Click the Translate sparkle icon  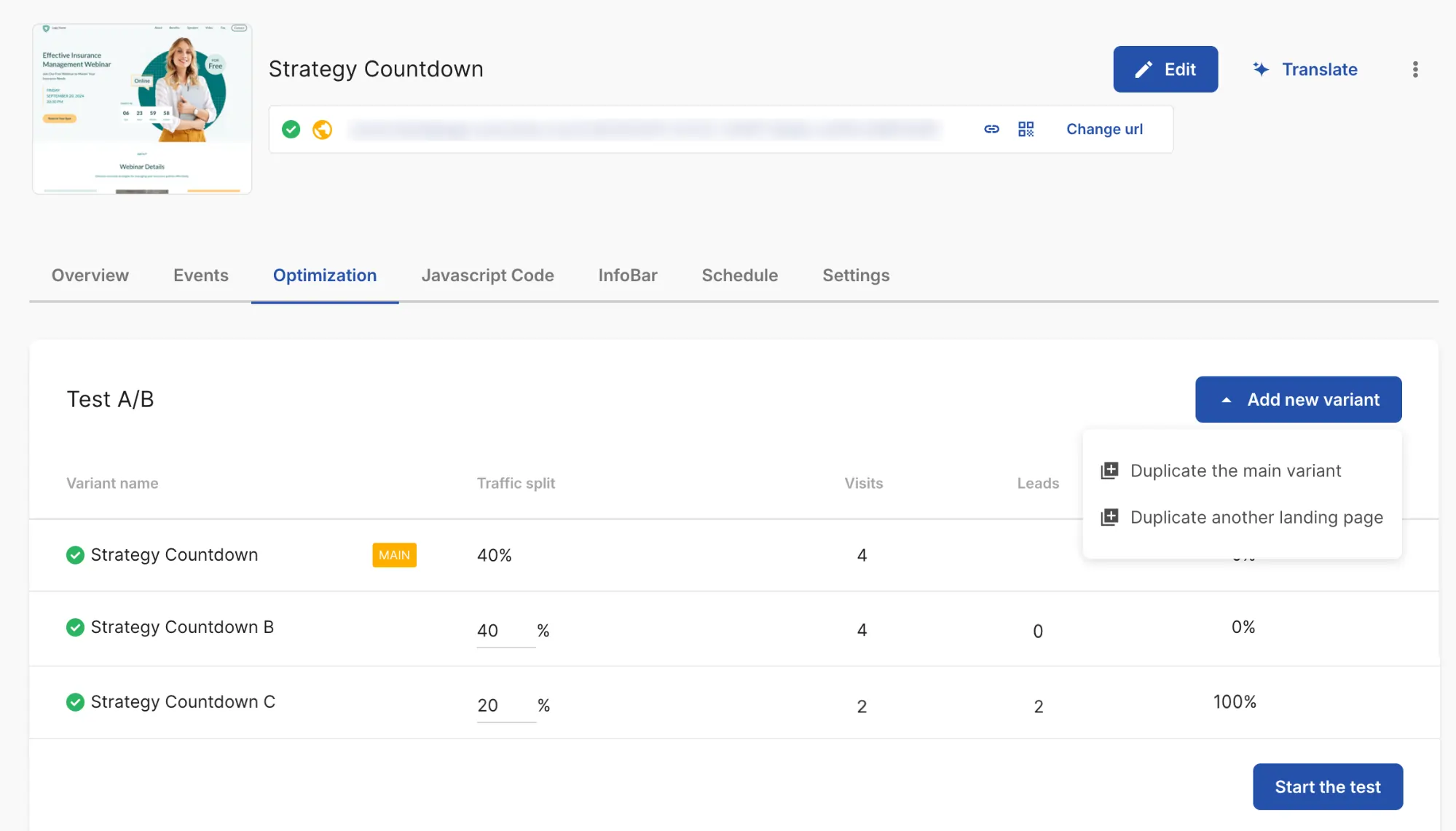tap(1261, 69)
